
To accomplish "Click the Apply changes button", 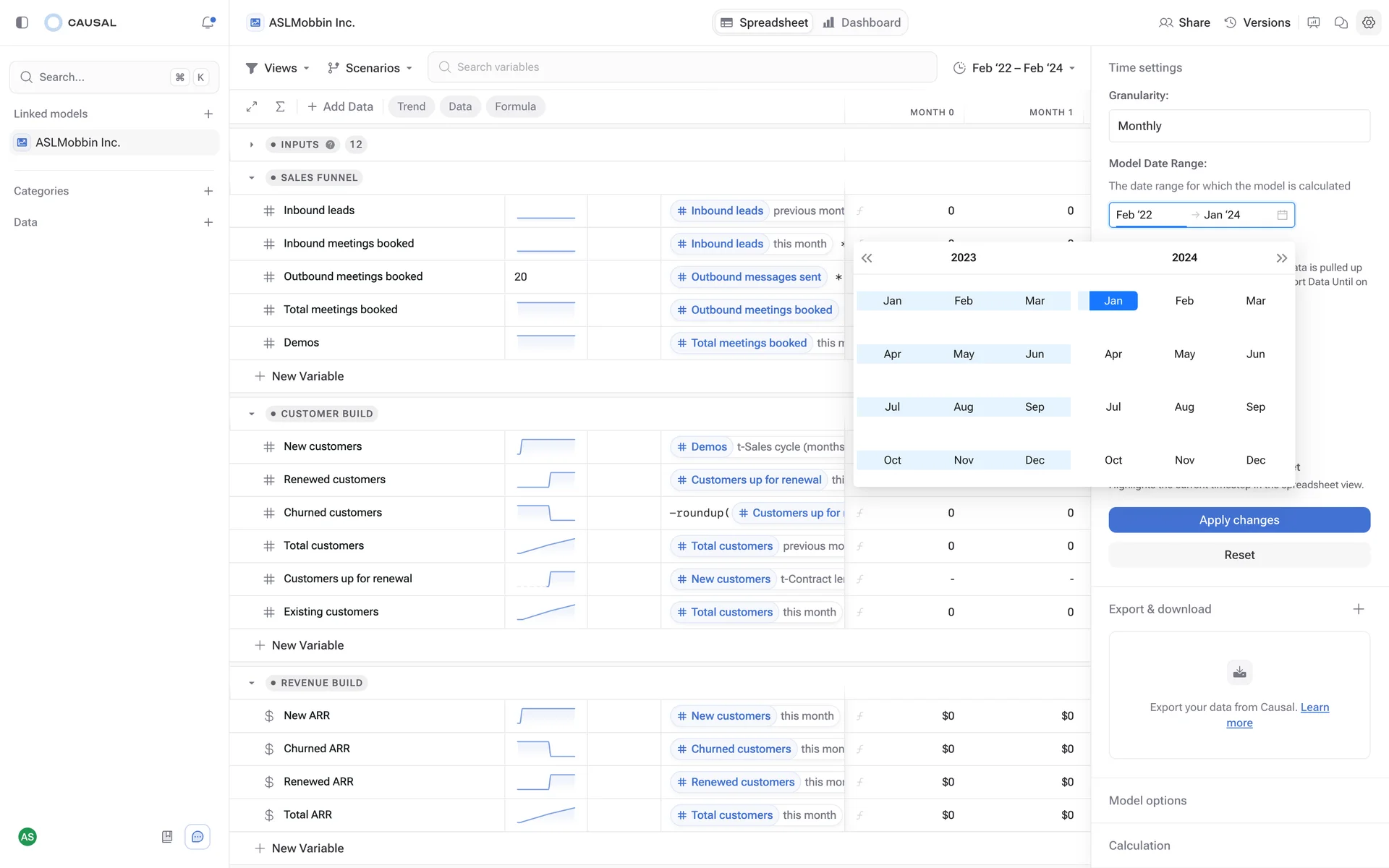I will click(1239, 520).
